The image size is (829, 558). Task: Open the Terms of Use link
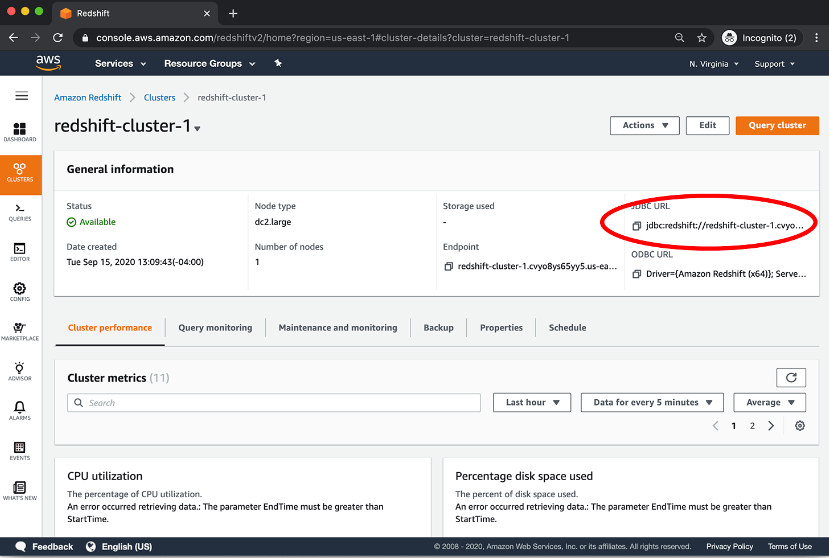789,546
